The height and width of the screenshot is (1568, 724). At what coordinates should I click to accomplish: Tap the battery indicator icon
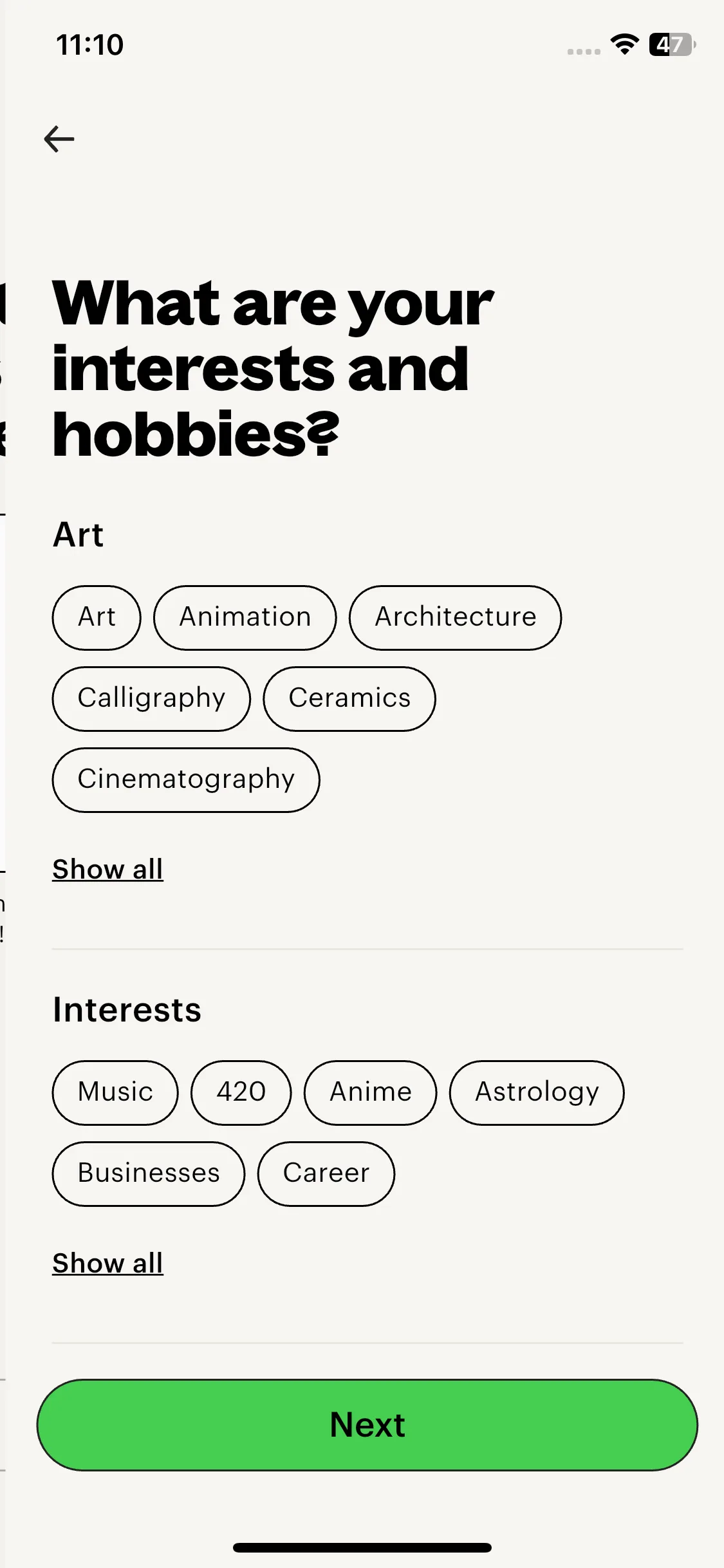[x=672, y=44]
